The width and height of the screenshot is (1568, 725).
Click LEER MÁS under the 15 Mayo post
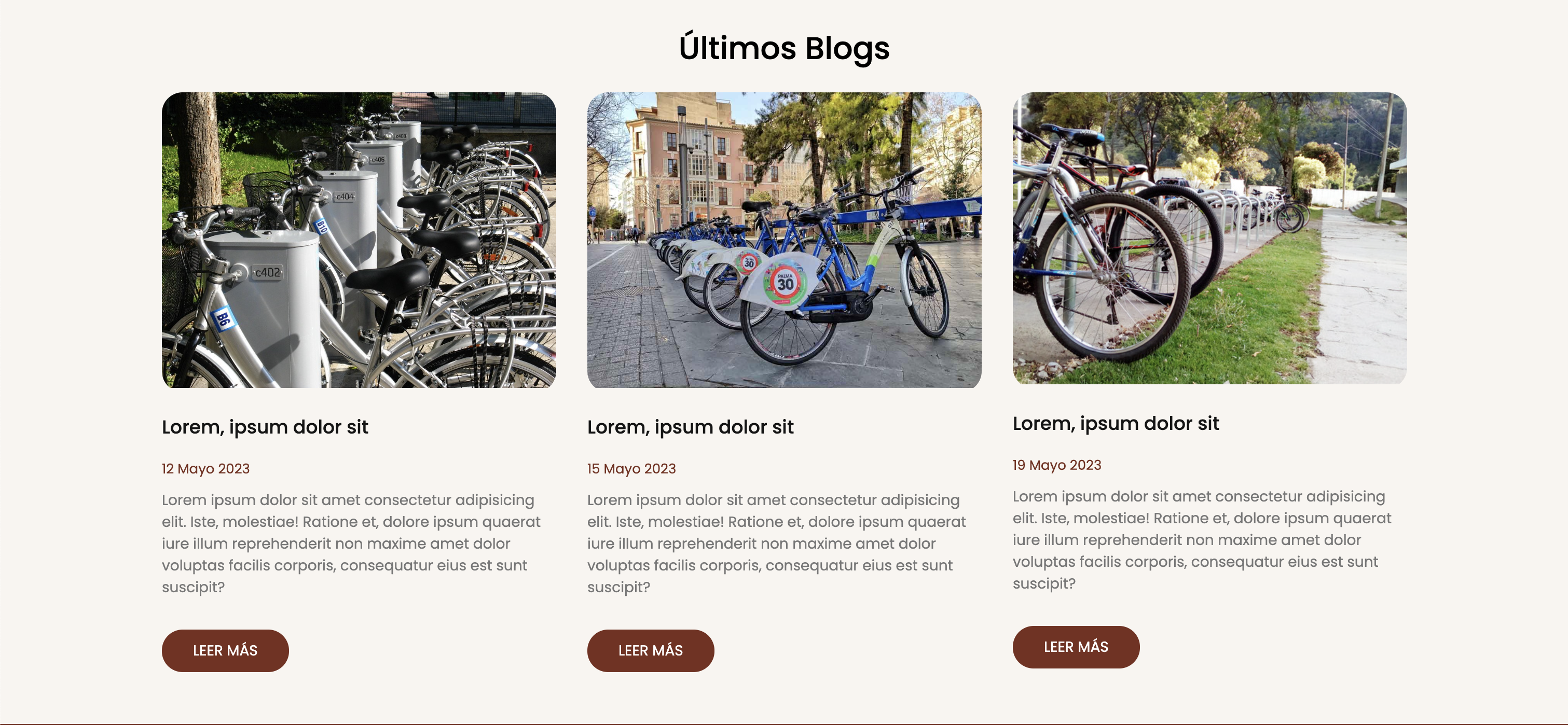[x=651, y=650]
